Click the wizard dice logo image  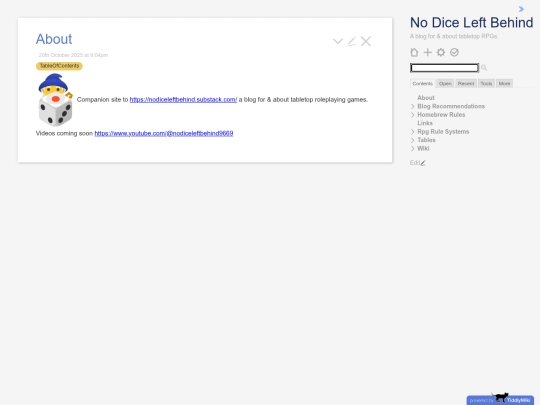55,100
